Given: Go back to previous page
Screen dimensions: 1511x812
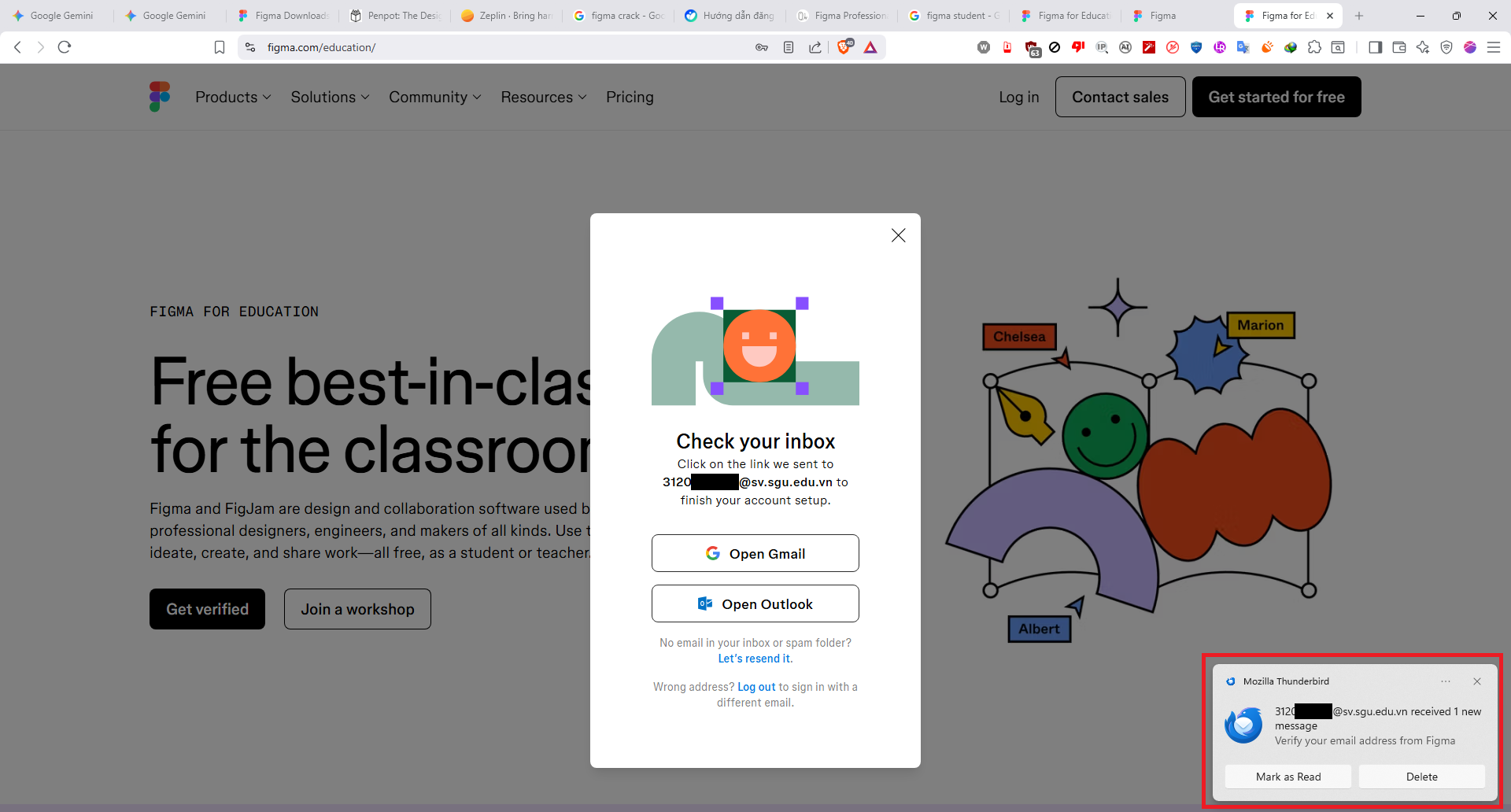Looking at the screenshot, I should pos(17,47).
